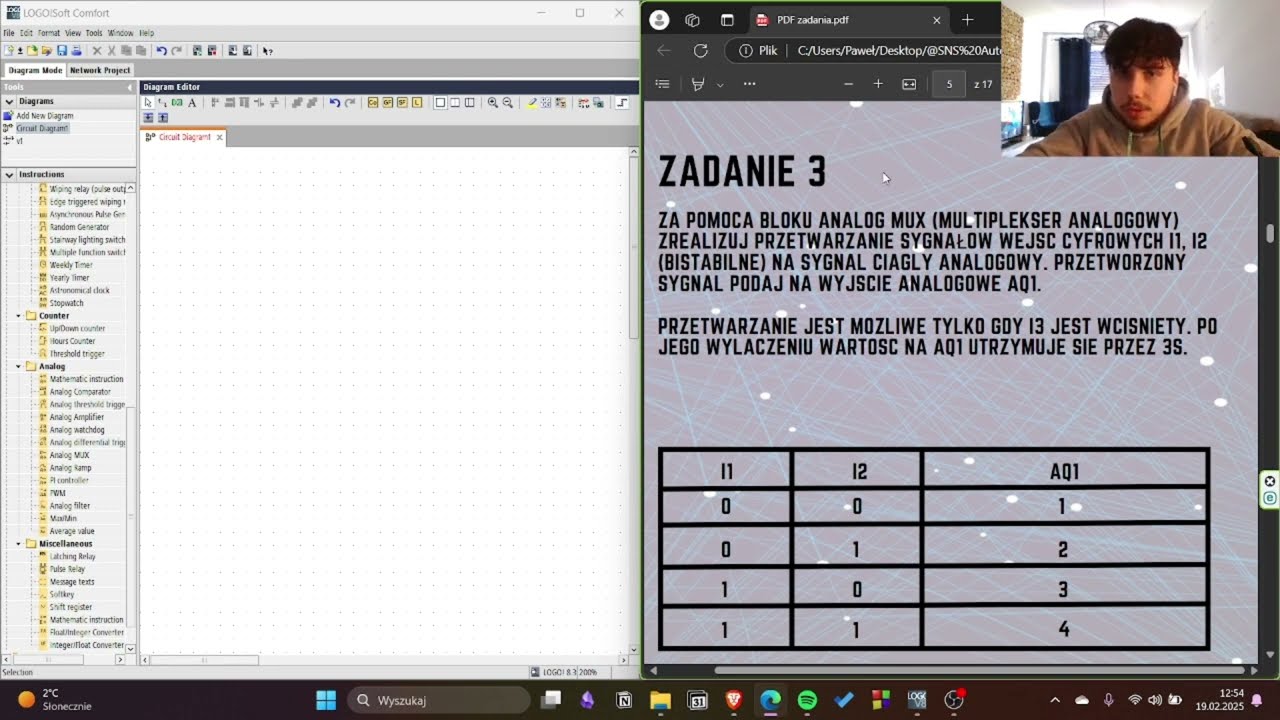Image resolution: width=1280 pixels, height=720 pixels.
Task: Refresh the PDF page in browser
Action: (x=700, y=50)
